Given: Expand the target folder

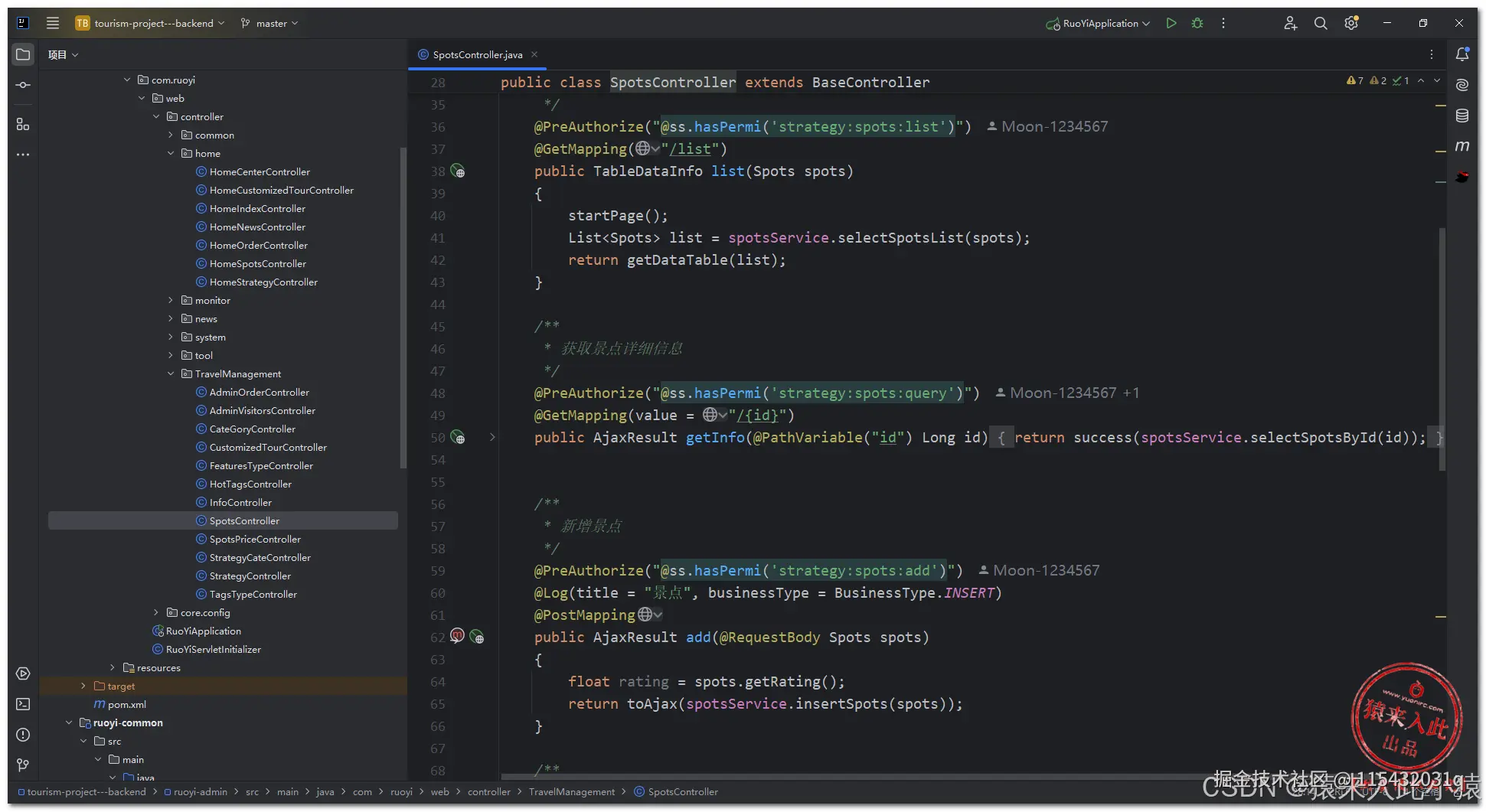Looking at the screenshot, I should pos(83,686).
